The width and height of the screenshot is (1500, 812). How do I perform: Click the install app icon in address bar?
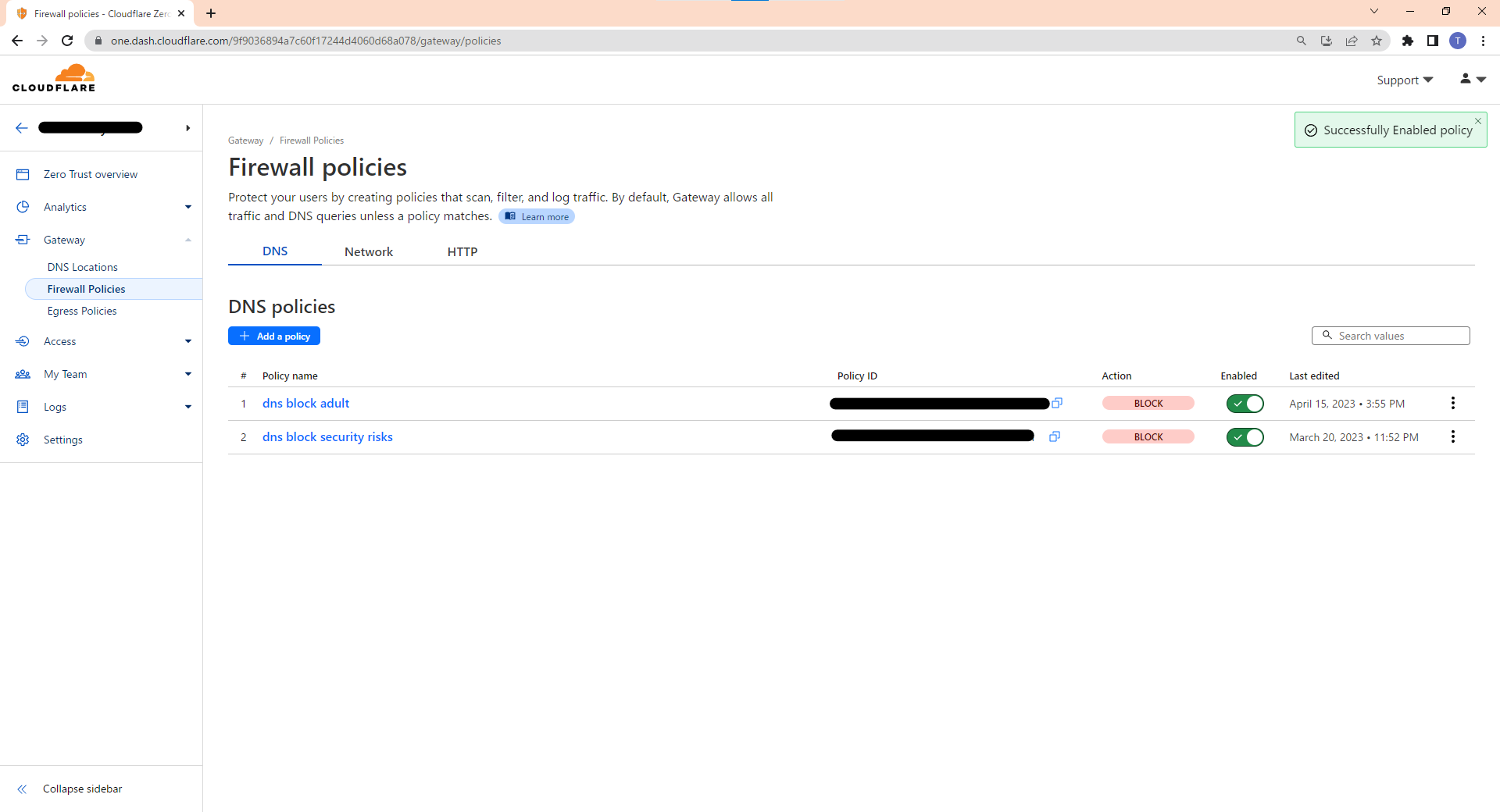click(1327, 41)
